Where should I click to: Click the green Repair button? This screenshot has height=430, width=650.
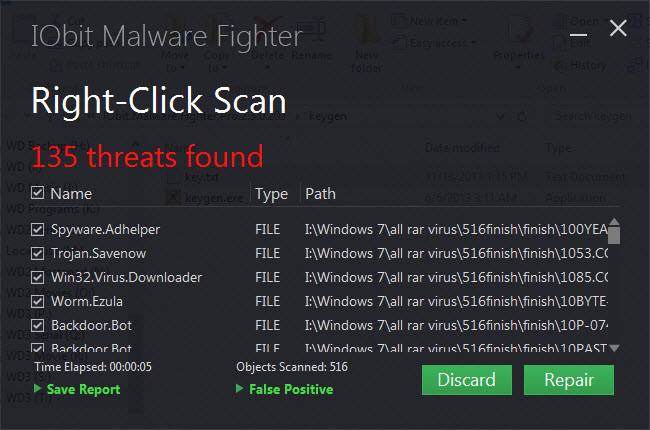coord(569,380)
